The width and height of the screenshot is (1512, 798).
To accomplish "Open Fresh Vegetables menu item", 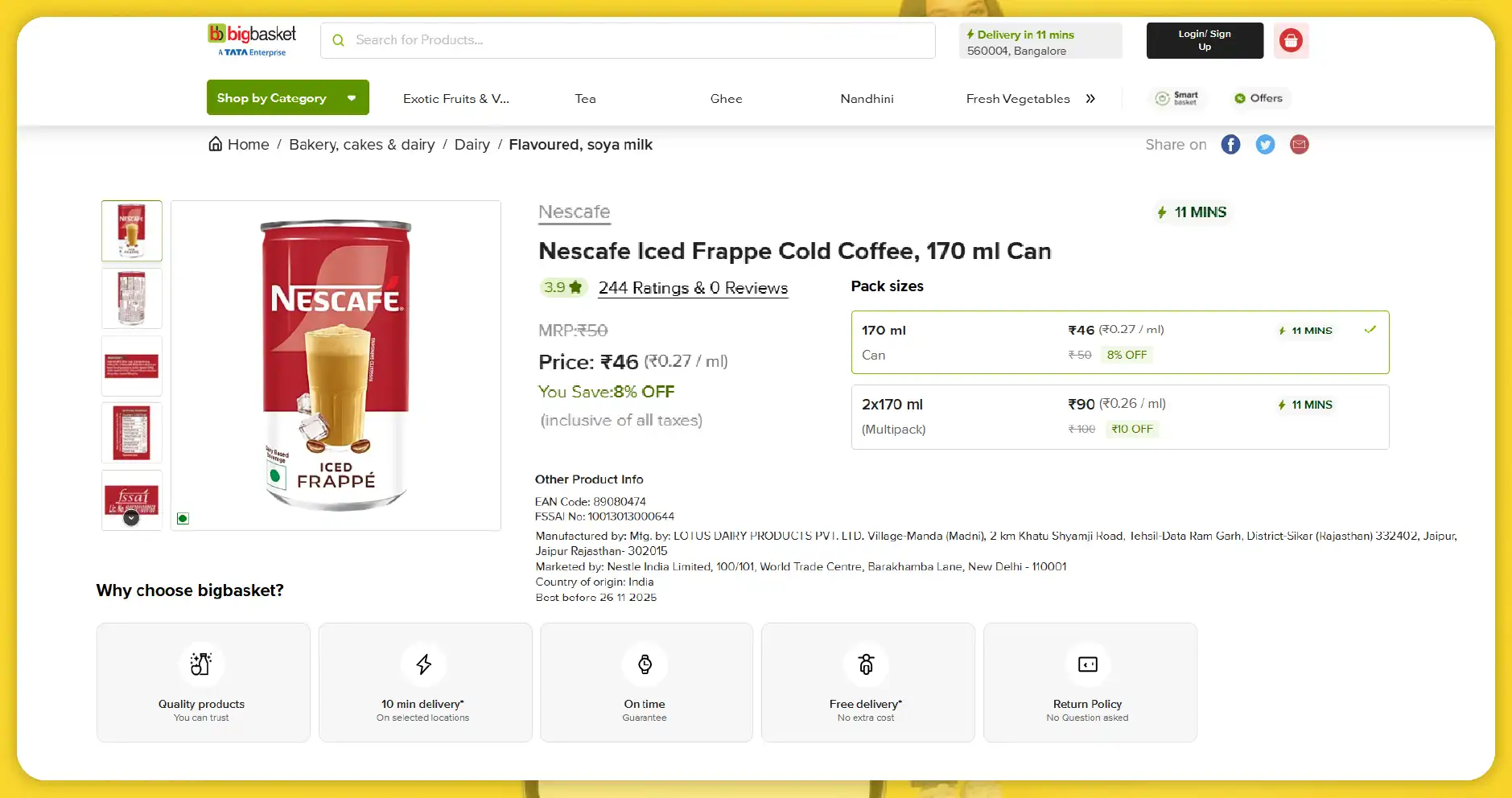I will (1017, 99).
